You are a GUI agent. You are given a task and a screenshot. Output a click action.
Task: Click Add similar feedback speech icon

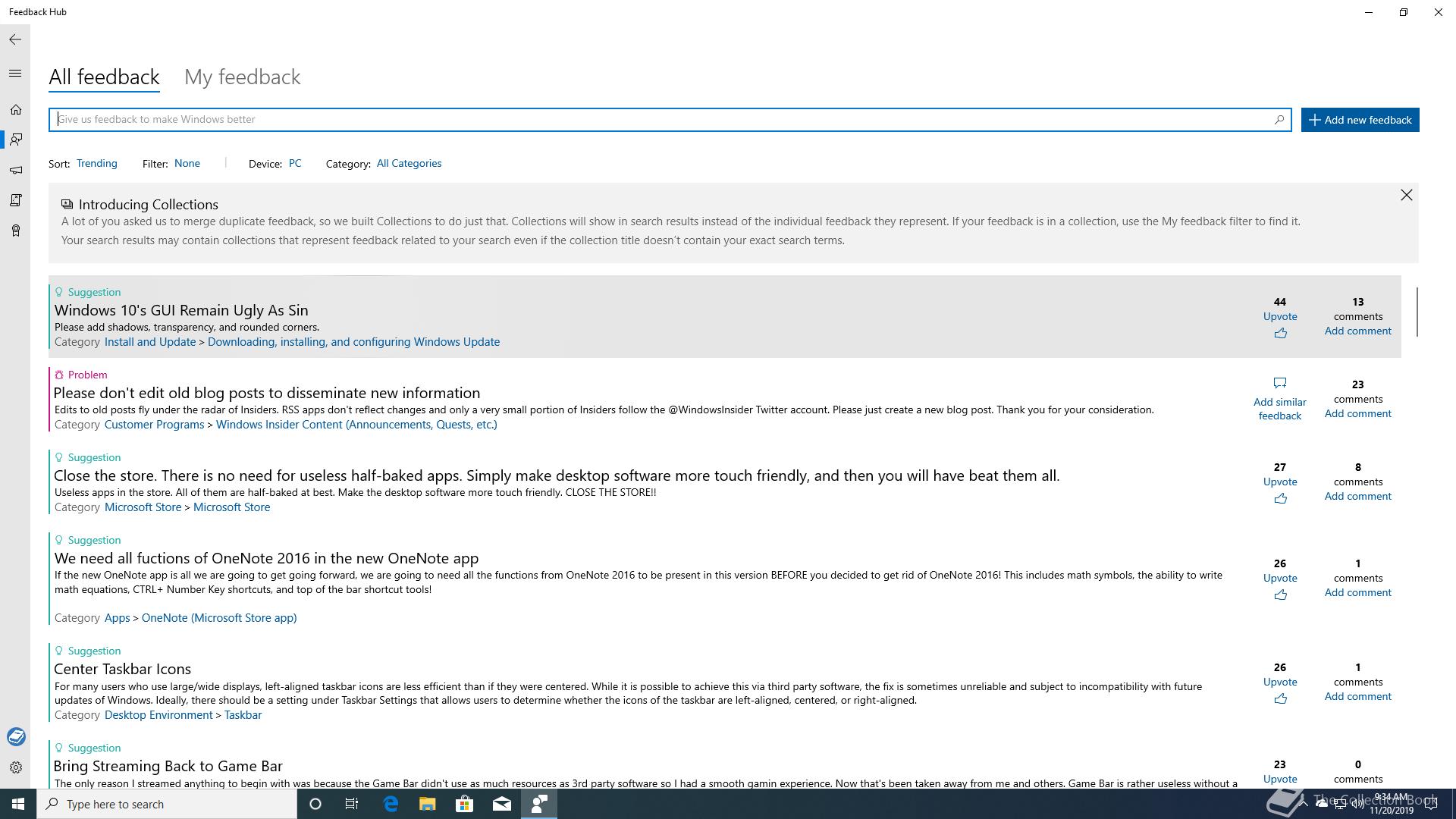[x=1280, y=383]
